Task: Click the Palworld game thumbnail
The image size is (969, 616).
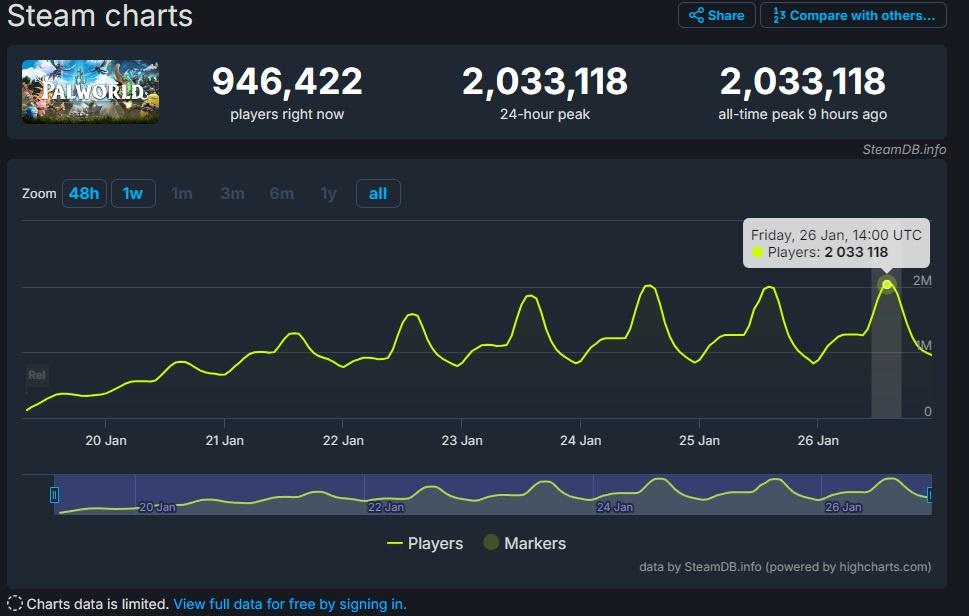Action: (91, 92)
